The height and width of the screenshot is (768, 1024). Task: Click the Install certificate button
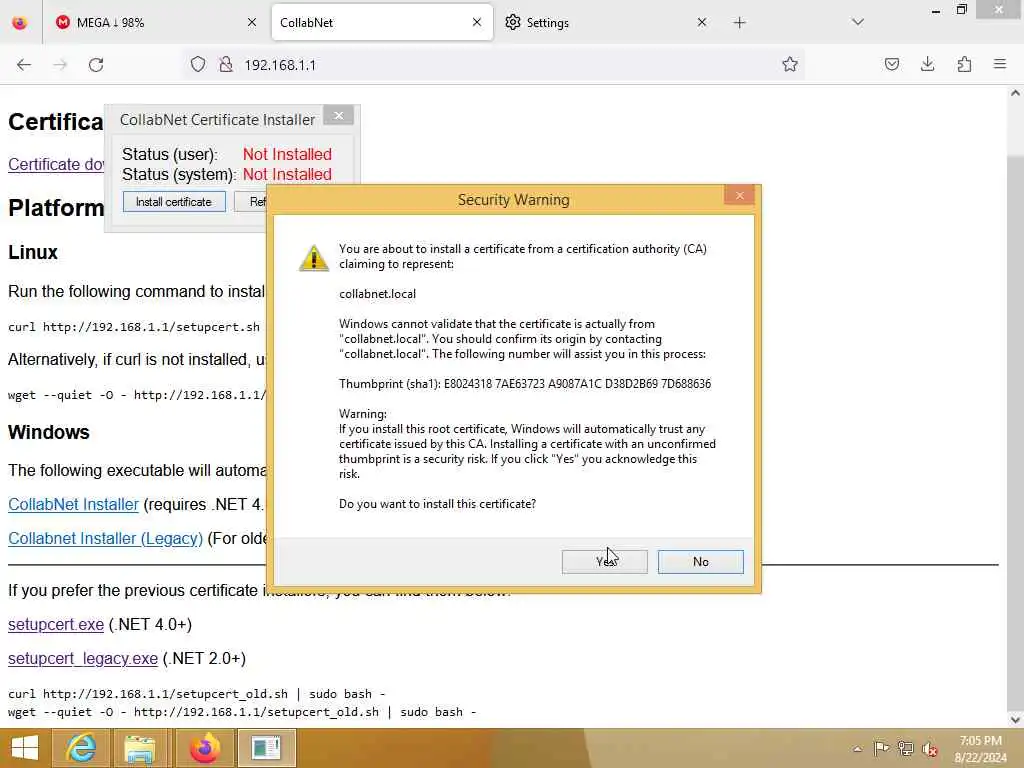[174, 202]
